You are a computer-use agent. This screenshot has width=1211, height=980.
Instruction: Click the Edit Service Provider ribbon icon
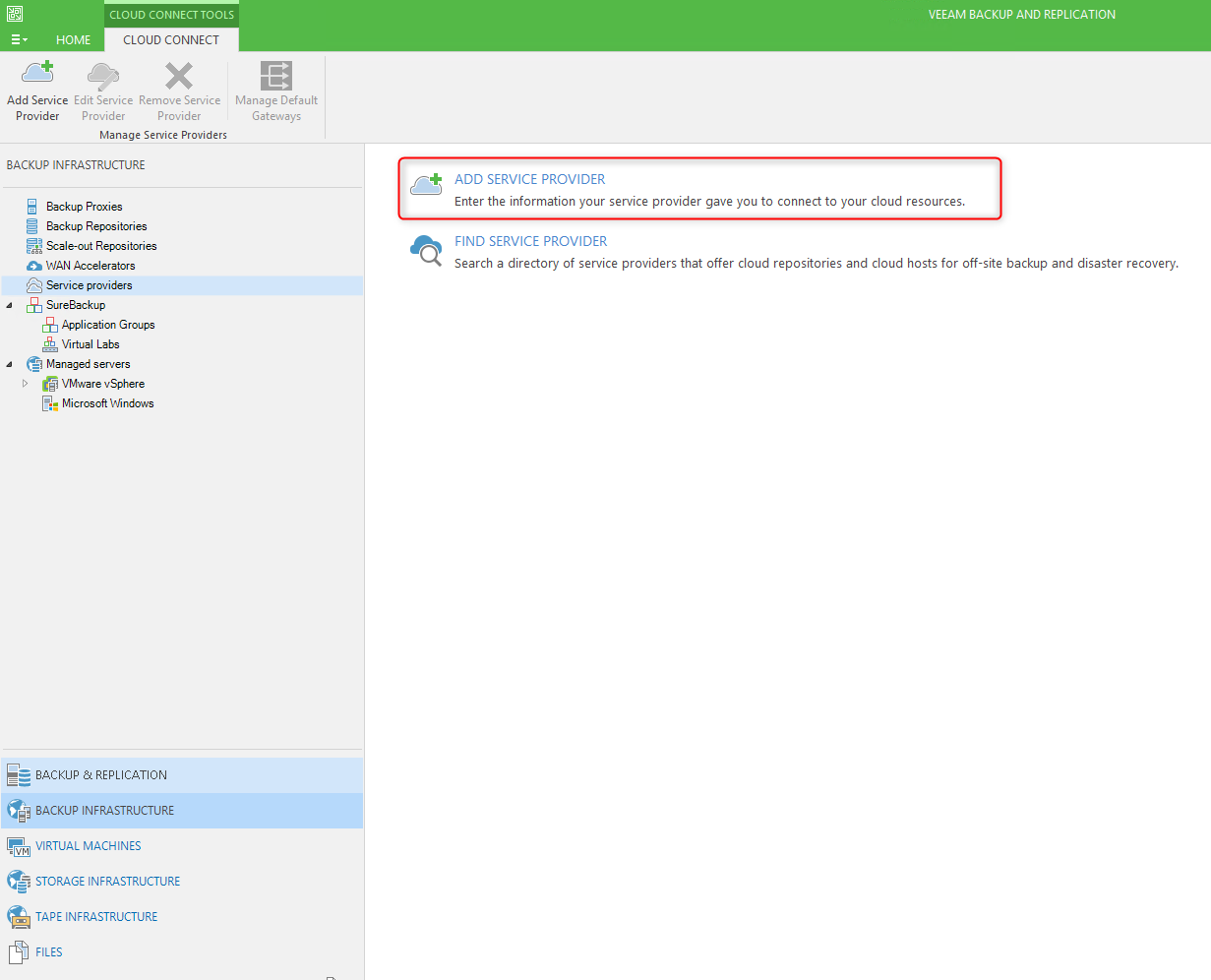tap(103, 75)
